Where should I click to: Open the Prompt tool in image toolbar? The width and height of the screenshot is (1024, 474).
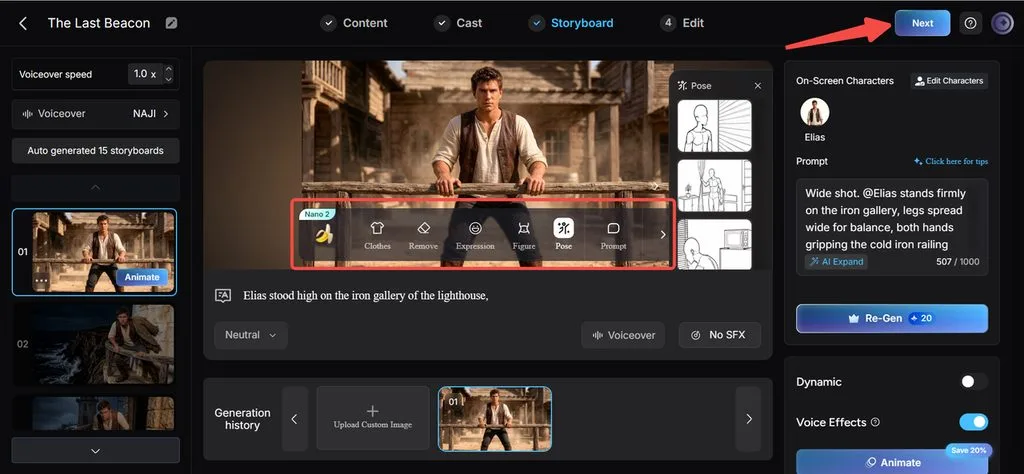[x=613, y=235]
